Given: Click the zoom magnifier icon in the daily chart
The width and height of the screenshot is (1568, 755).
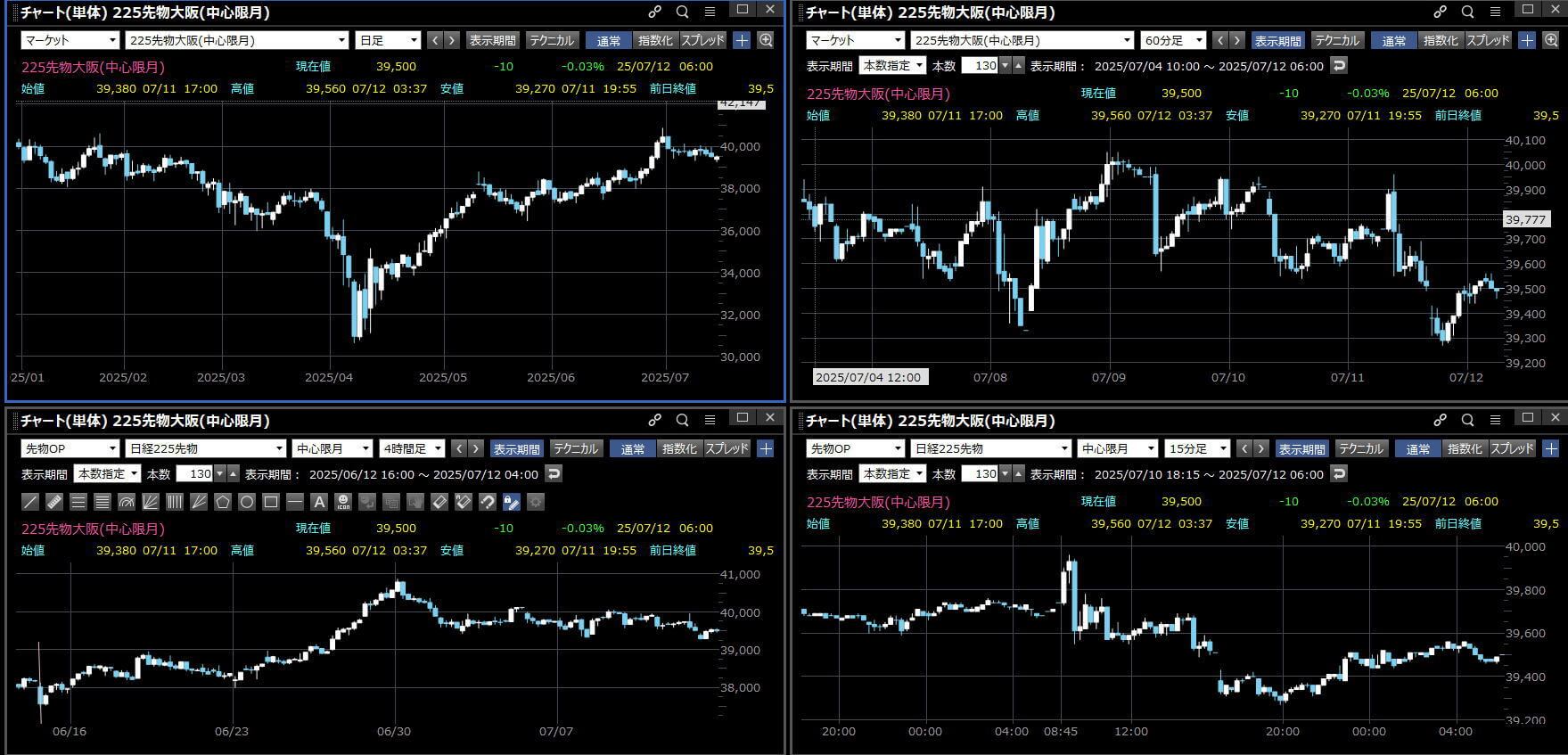Looking at the screenshot, I should (x=766, y=40).
